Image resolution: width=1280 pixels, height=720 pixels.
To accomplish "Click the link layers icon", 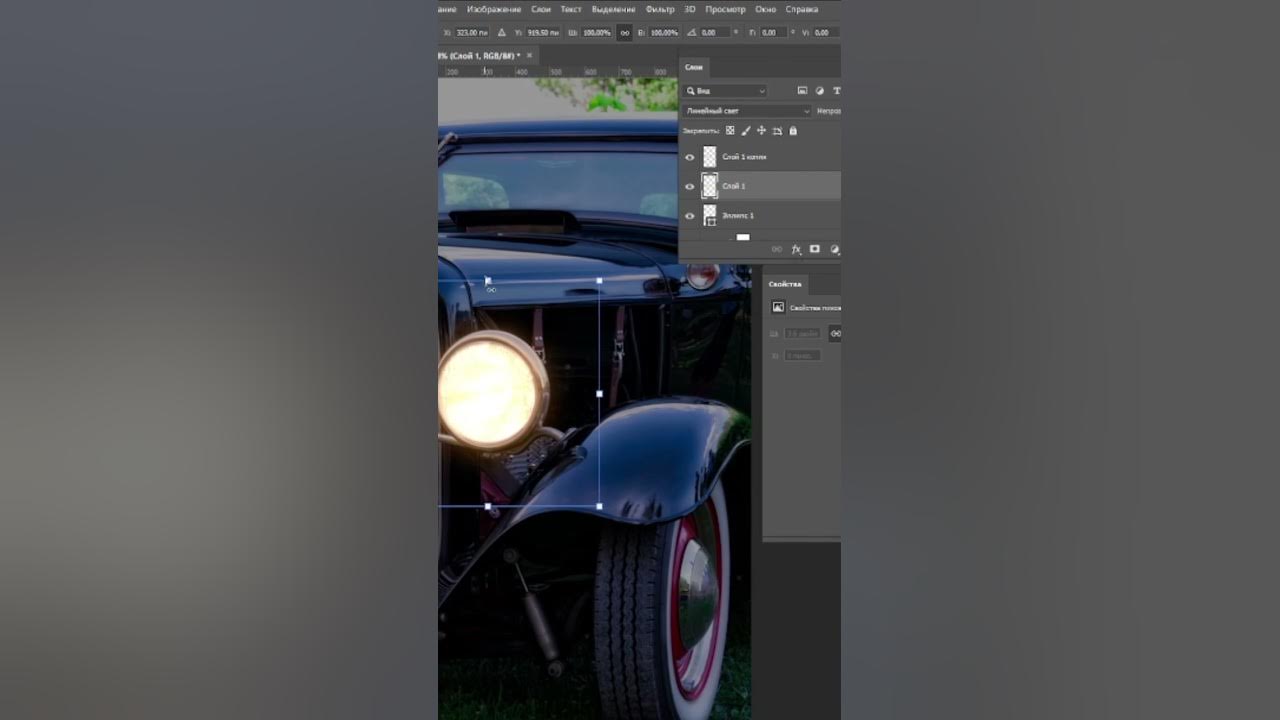I will 777,249.
